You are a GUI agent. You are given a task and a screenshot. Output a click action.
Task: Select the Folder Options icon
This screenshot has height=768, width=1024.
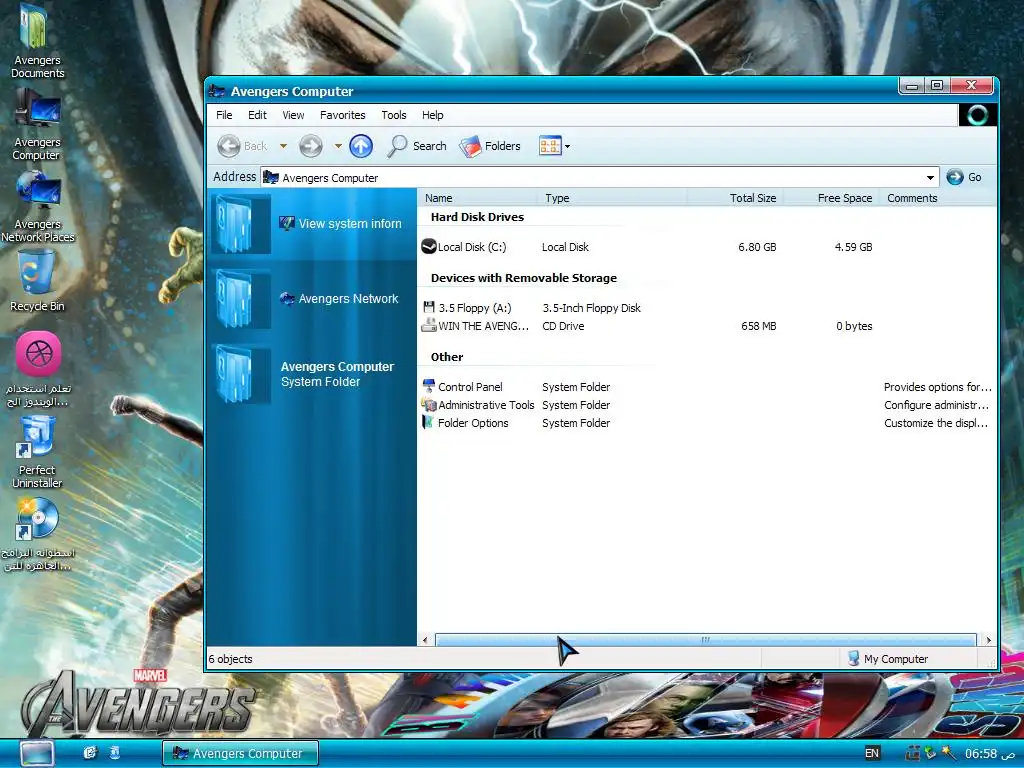pyautogui.click(x=428, y=423)
